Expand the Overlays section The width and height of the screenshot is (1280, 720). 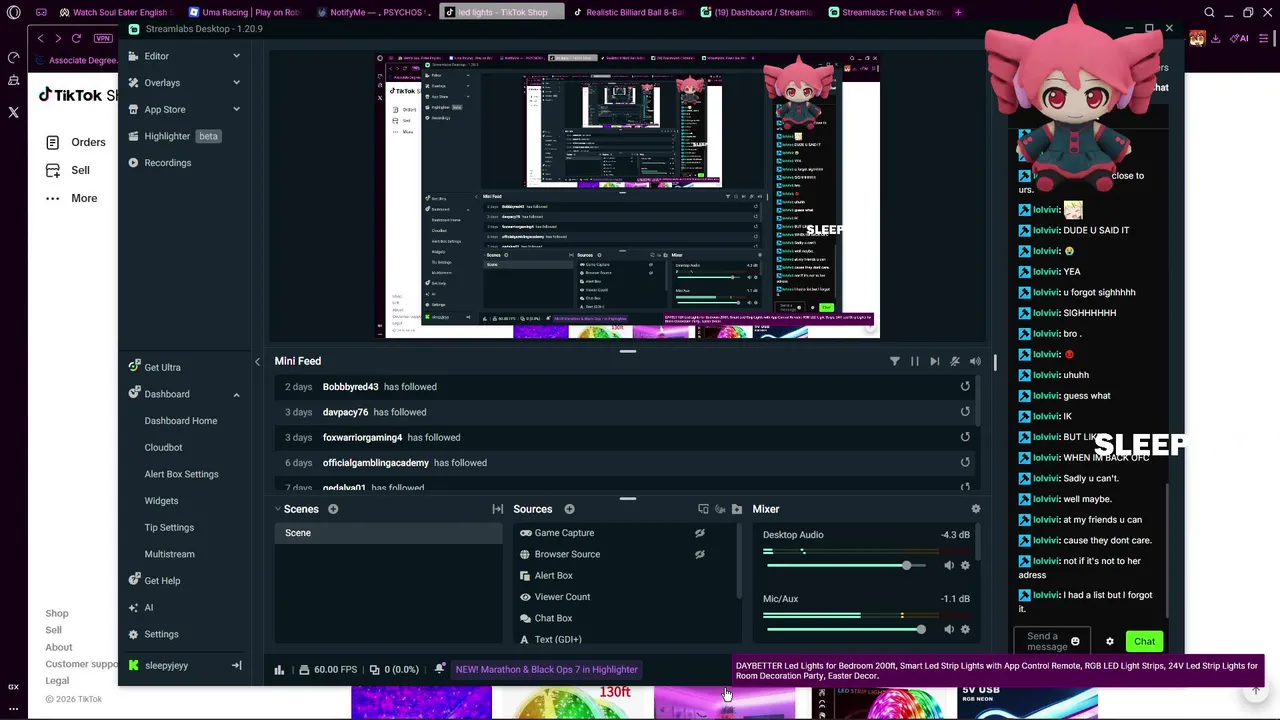237,82
